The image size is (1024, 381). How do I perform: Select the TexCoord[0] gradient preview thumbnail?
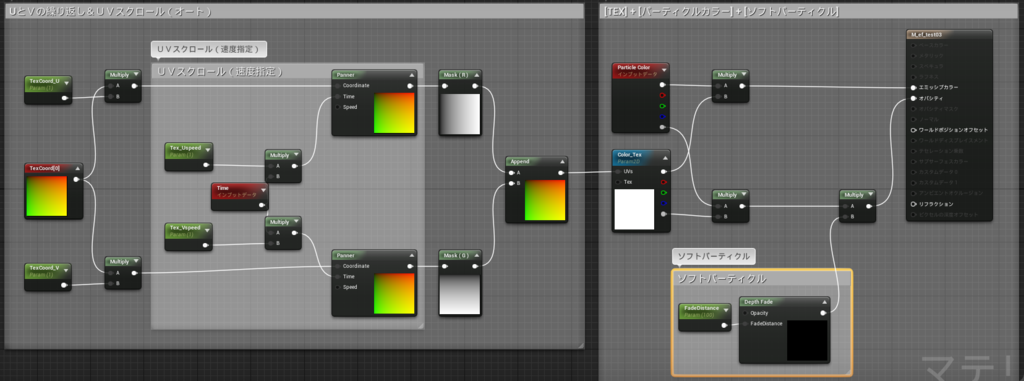pyautogui.click(x=46, y=196)
